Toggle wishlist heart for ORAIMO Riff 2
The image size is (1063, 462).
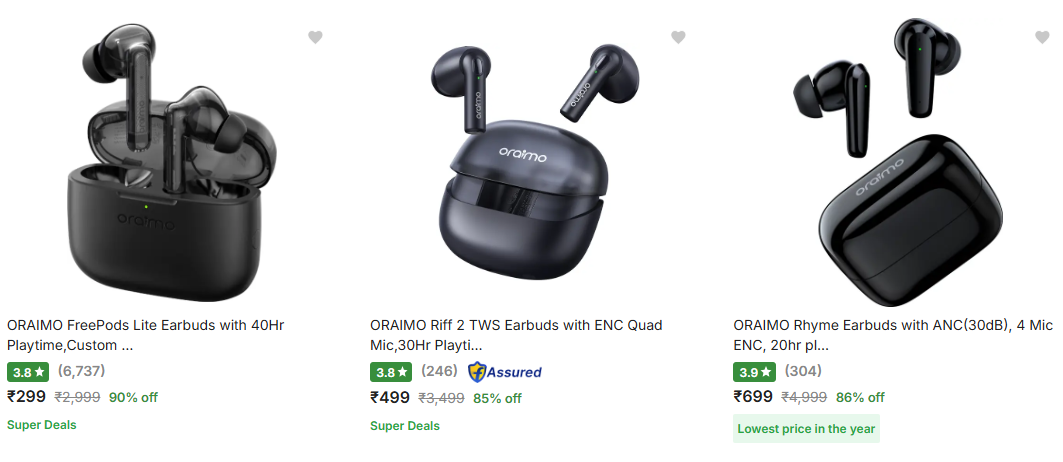pyautogui.click(x=678, y=38)
